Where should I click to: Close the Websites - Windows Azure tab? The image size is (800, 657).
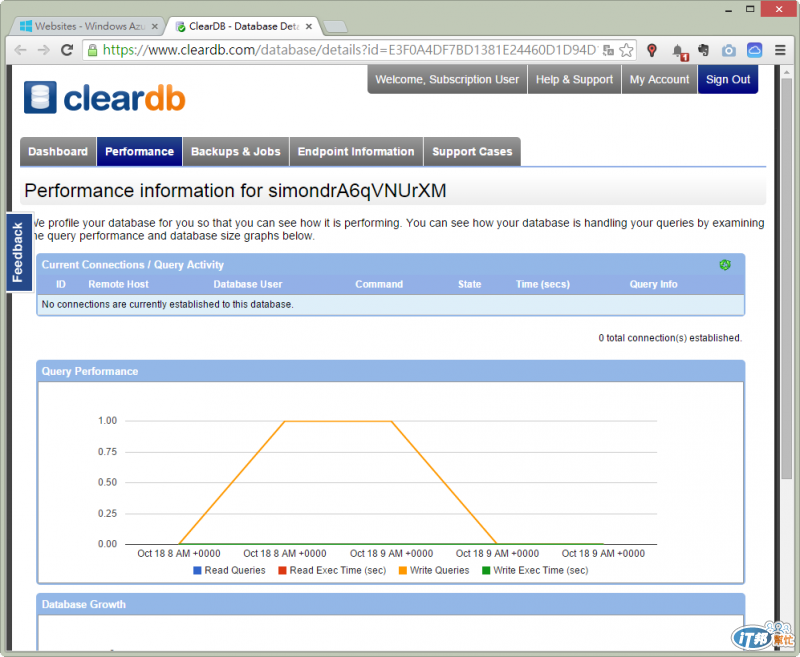click(x=155, y=26)
